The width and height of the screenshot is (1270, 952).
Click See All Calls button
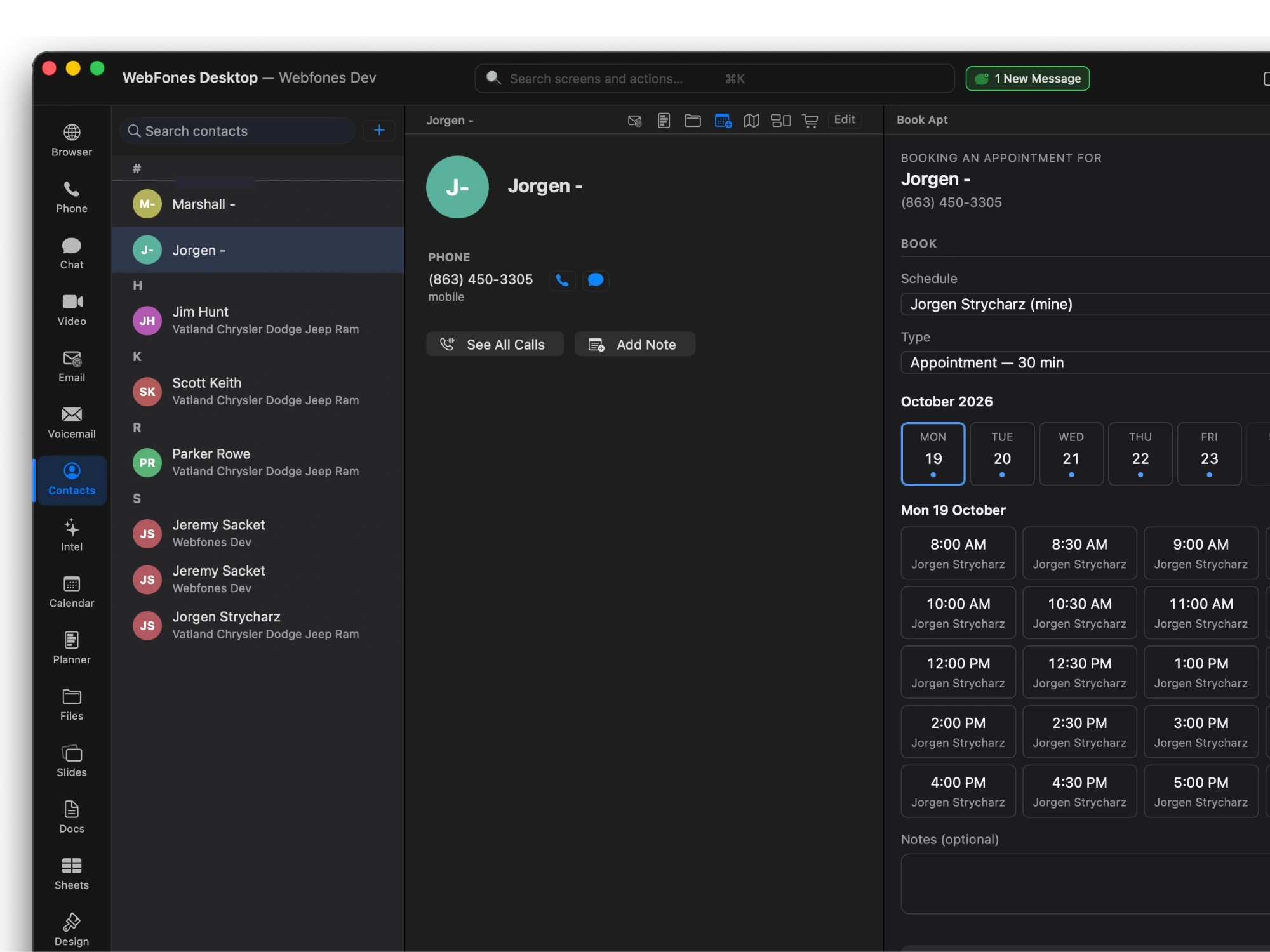(495, 344)
